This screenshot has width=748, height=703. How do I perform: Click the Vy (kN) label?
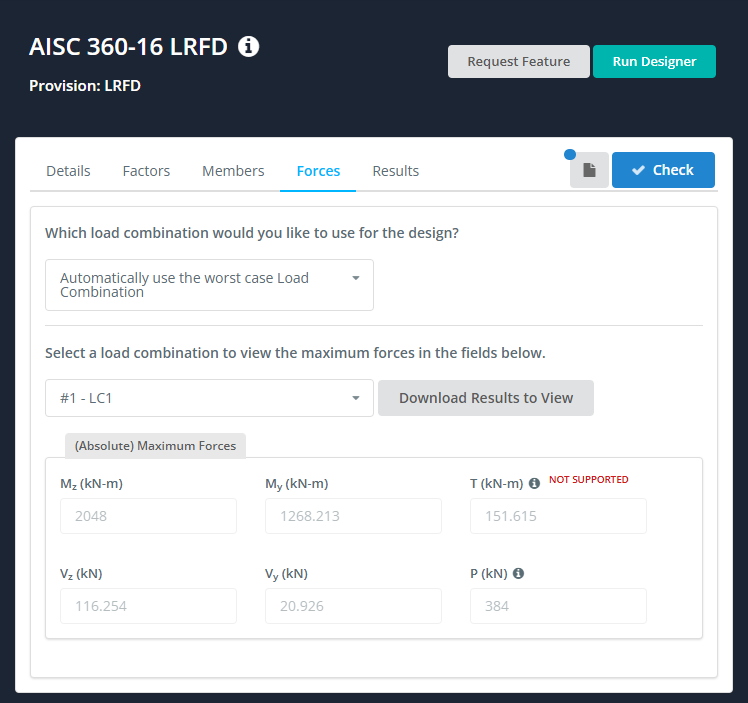[x=286, y=574]
